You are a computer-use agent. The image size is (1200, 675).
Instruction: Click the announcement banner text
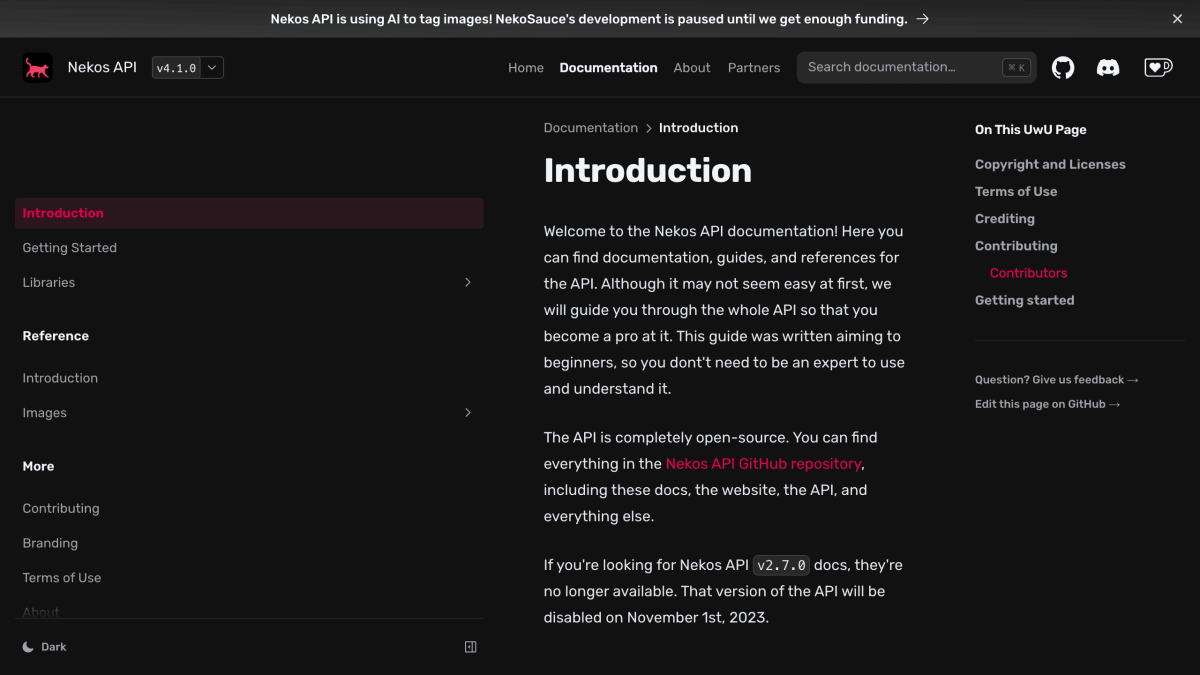(x=589, y=19)
